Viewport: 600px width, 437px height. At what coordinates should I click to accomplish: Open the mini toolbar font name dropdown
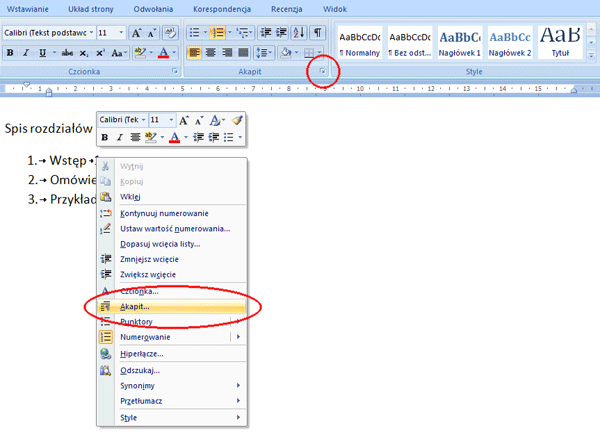[143, 120]
